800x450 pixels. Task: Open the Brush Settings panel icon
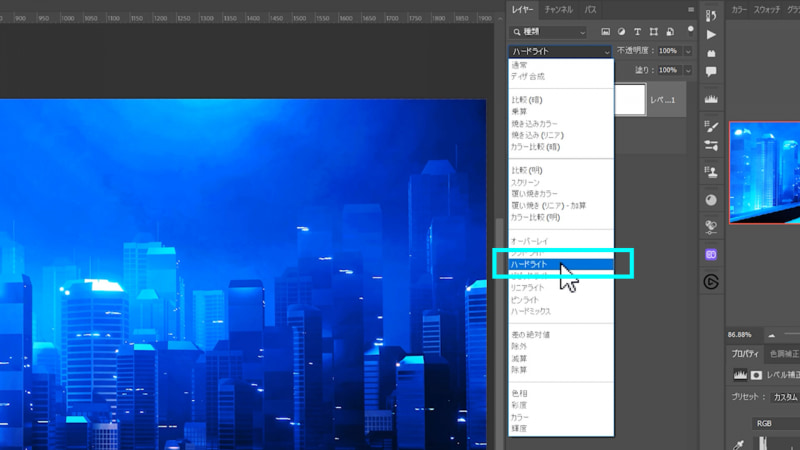click(711, 145)
